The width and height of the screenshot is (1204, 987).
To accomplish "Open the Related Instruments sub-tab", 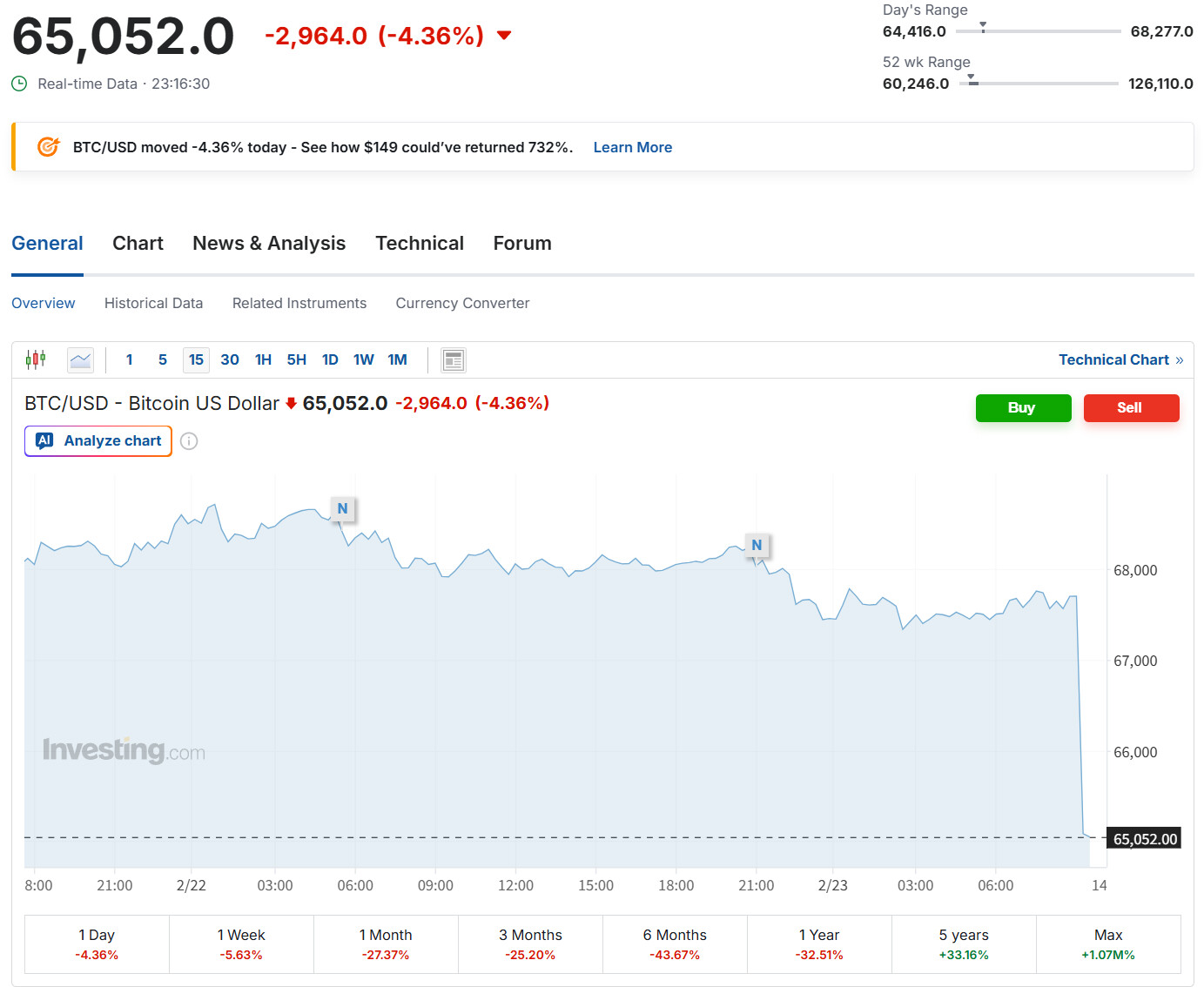I will coord(299,303).
